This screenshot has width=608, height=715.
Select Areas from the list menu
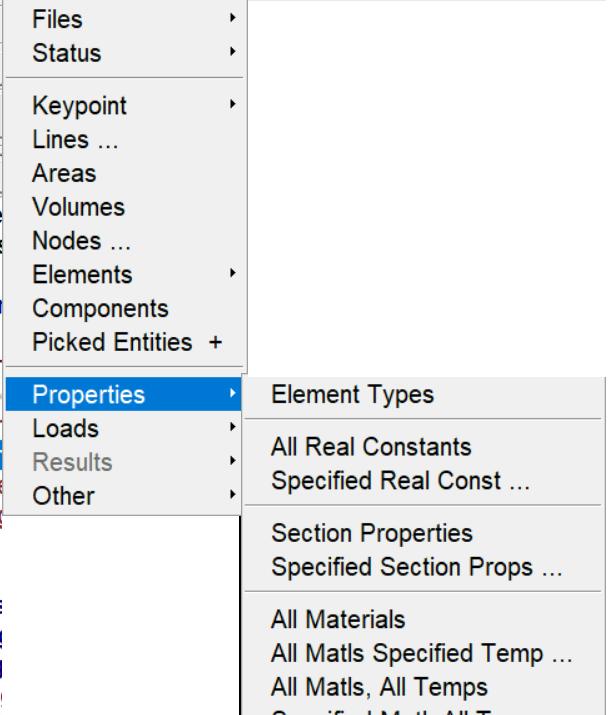[x=64, y=174]
